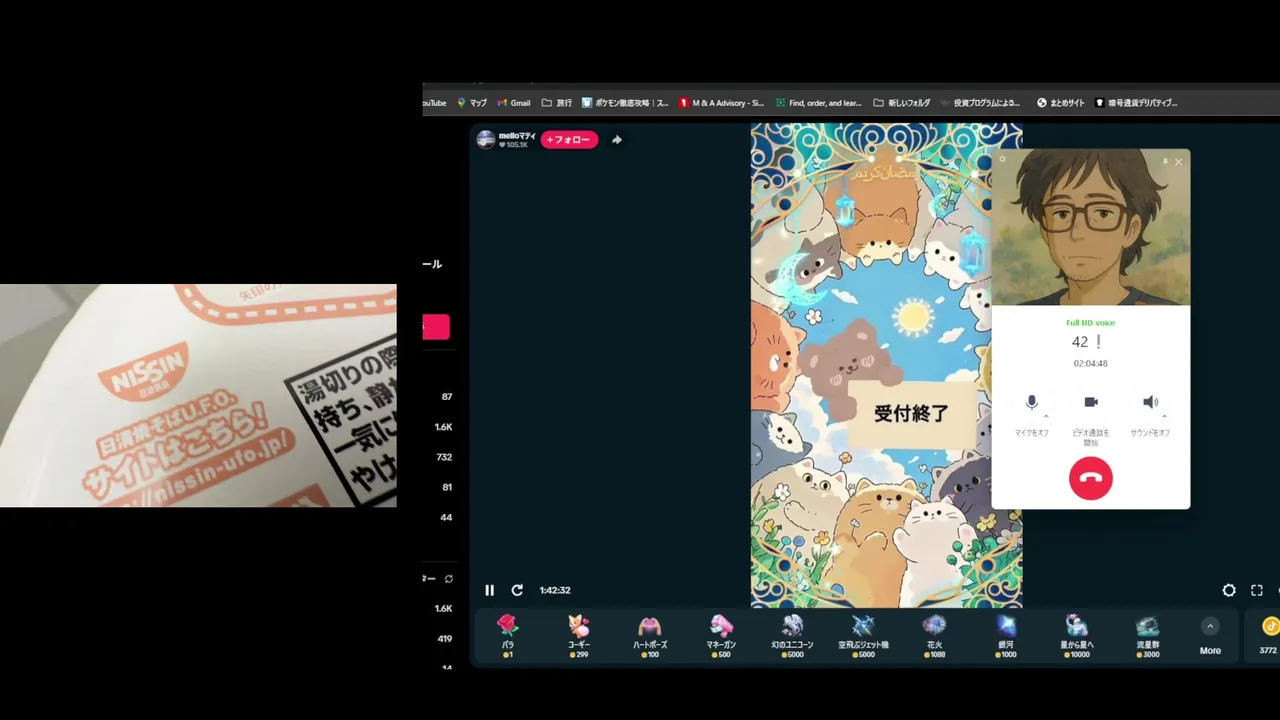Image resolution: width=1280 pixels, height=720 pixels.
Task: Send the 銀河 galaxy gift
Action: coord(1006,635)
